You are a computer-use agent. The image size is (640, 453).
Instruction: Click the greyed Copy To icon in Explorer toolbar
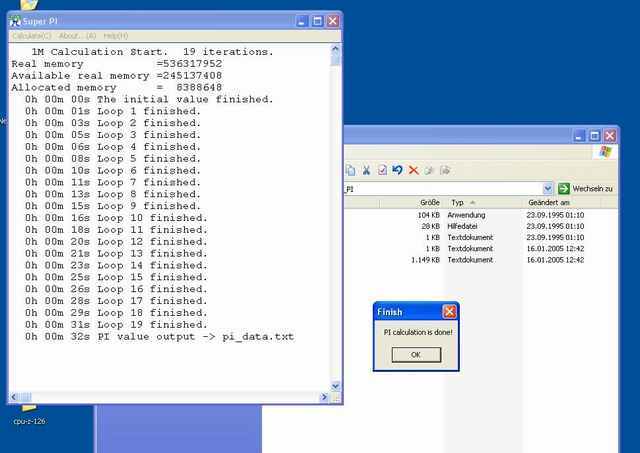pos(444,171)
